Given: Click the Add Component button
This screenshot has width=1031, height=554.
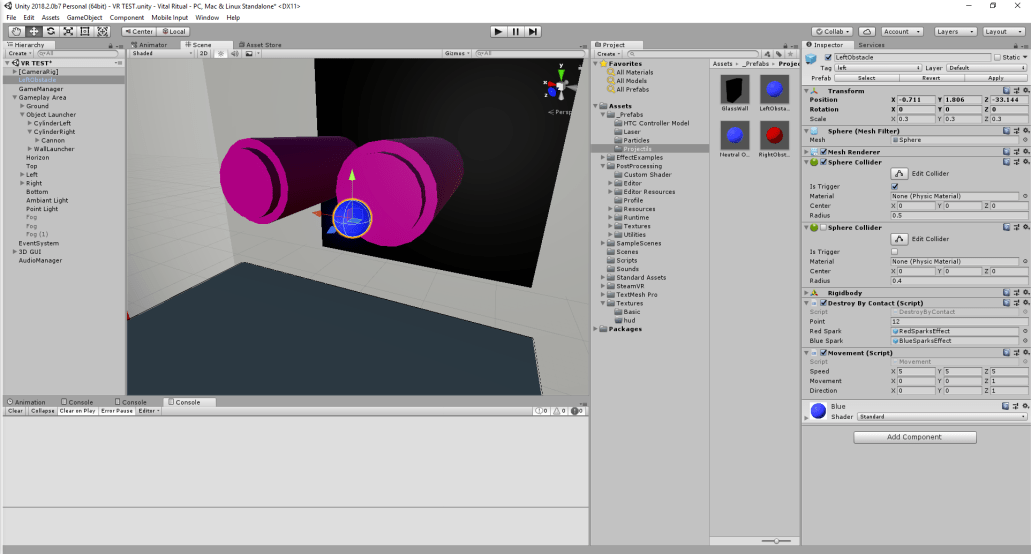Looking at the screenshot, I should coord(914,437).
